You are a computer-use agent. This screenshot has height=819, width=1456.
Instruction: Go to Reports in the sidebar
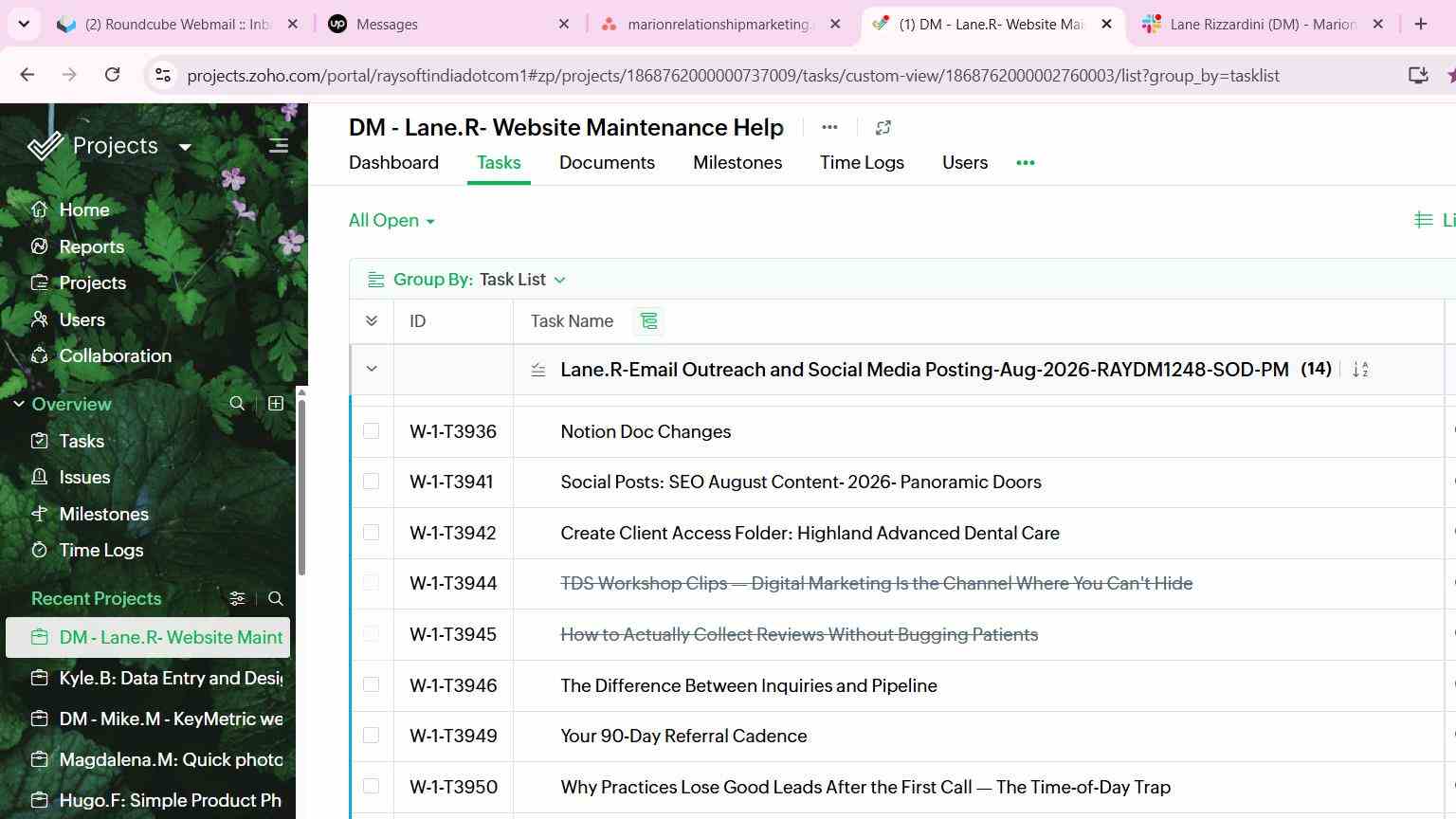pyautogui.click(x=92, y=246)
